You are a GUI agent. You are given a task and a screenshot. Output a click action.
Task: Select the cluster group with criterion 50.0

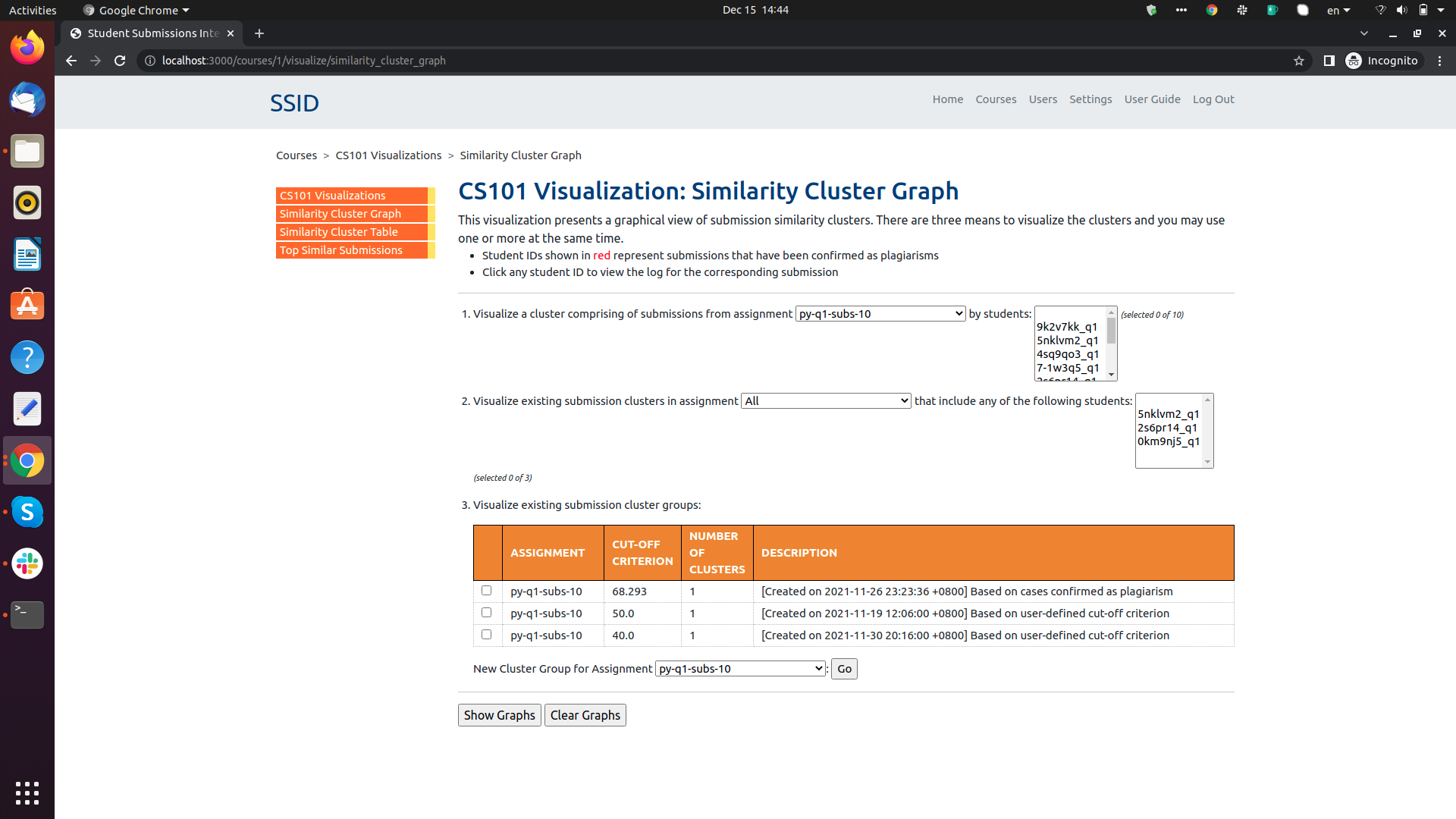486,612
